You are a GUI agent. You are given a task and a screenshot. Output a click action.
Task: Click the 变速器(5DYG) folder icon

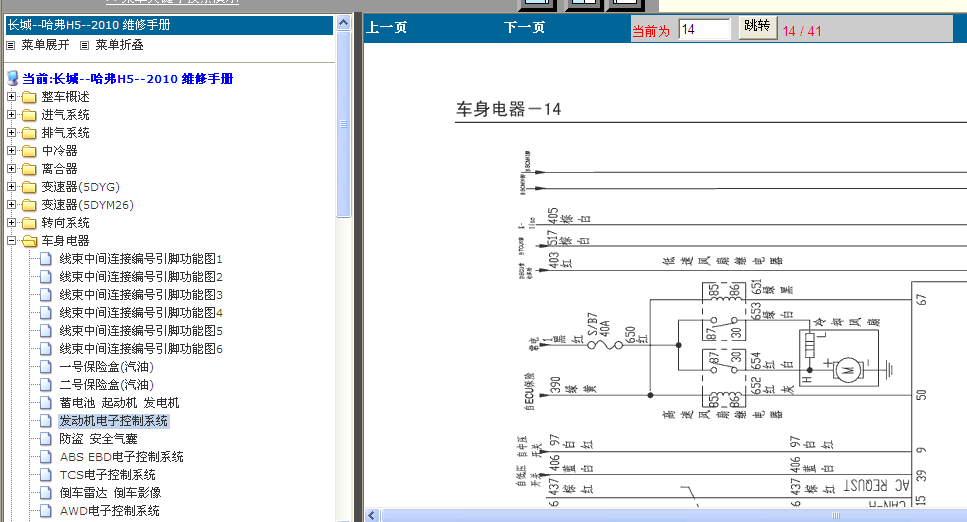pos(29,187)
